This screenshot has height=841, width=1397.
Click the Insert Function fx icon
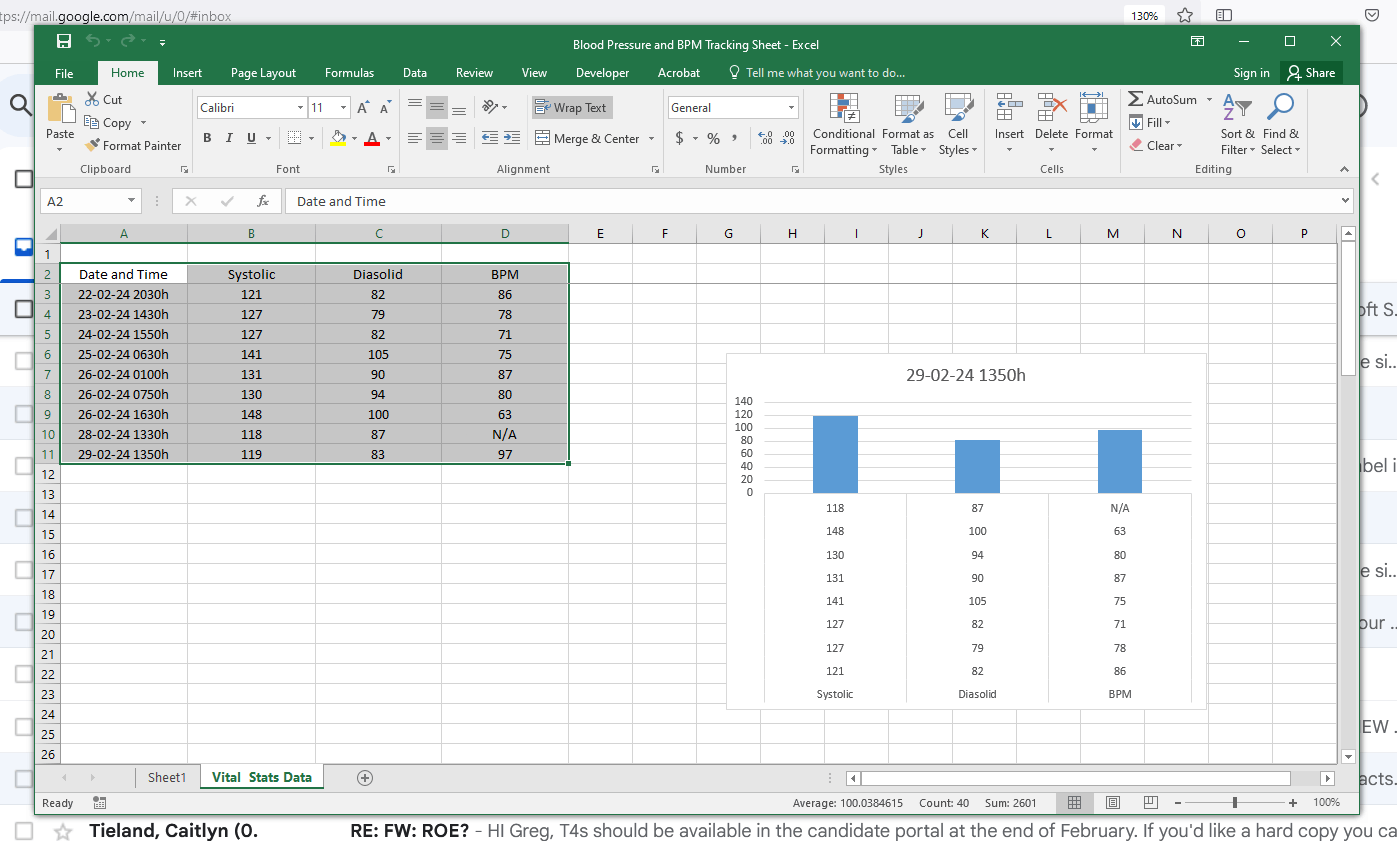point(263,201)
